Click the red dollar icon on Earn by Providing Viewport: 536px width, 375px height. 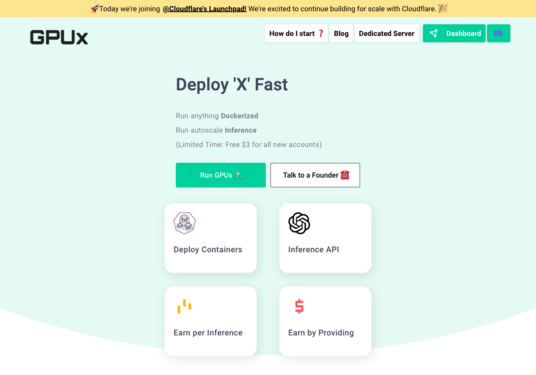click(299, 306)
